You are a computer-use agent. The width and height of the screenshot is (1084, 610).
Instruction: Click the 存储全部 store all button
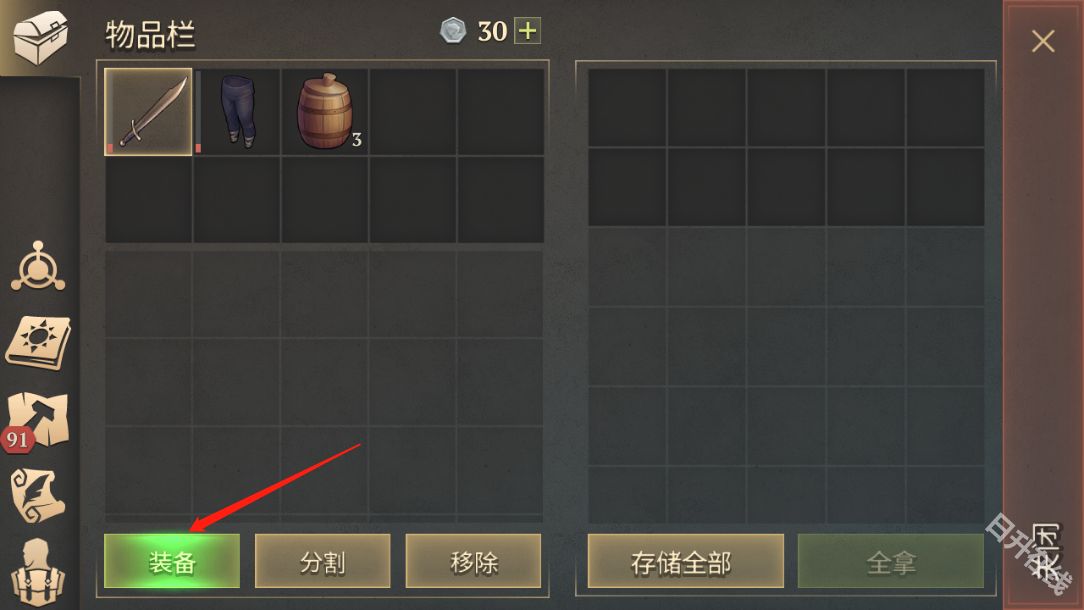(x=686, y=562)
